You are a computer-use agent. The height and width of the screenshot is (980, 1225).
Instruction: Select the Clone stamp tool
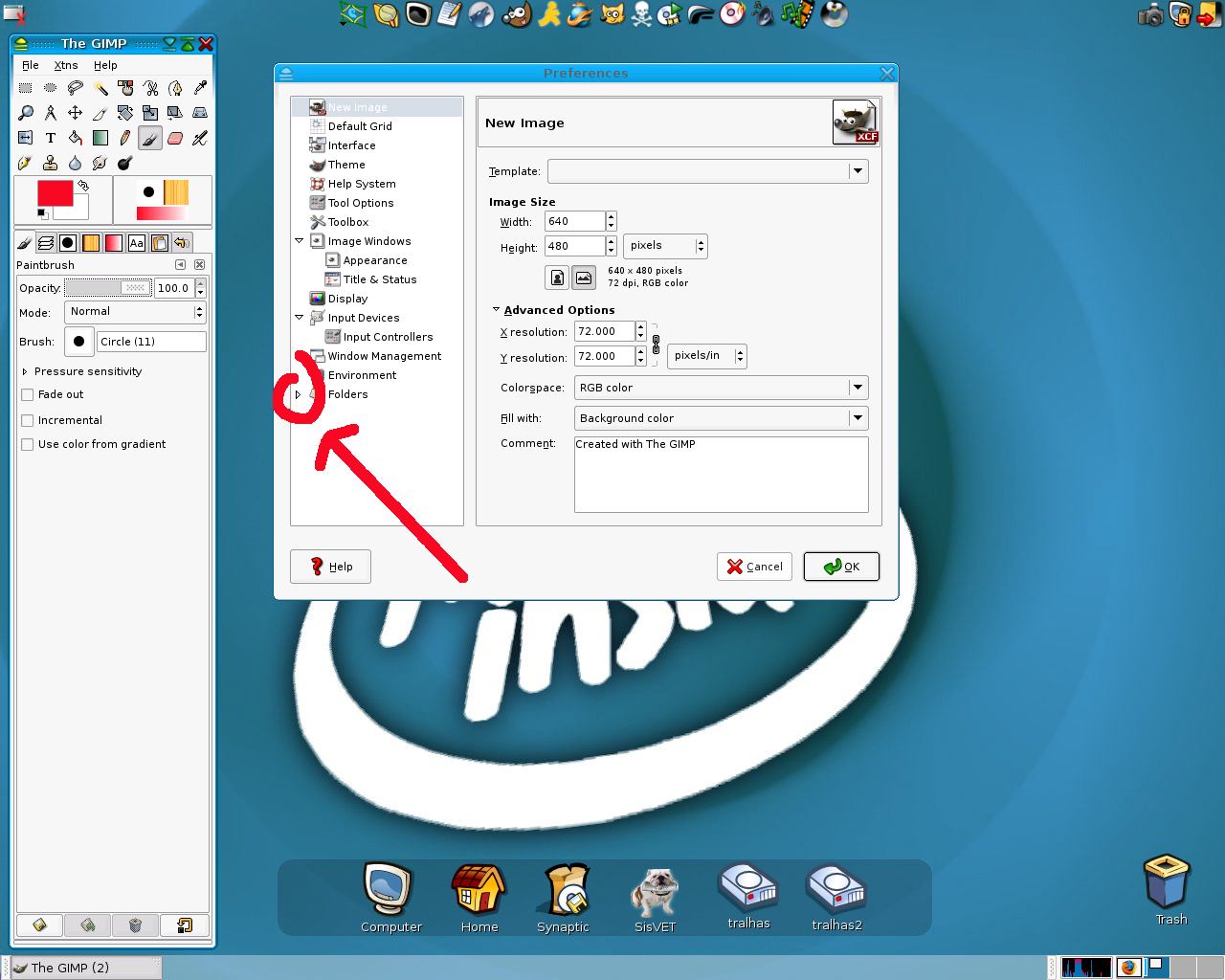[x=51, y=163]
